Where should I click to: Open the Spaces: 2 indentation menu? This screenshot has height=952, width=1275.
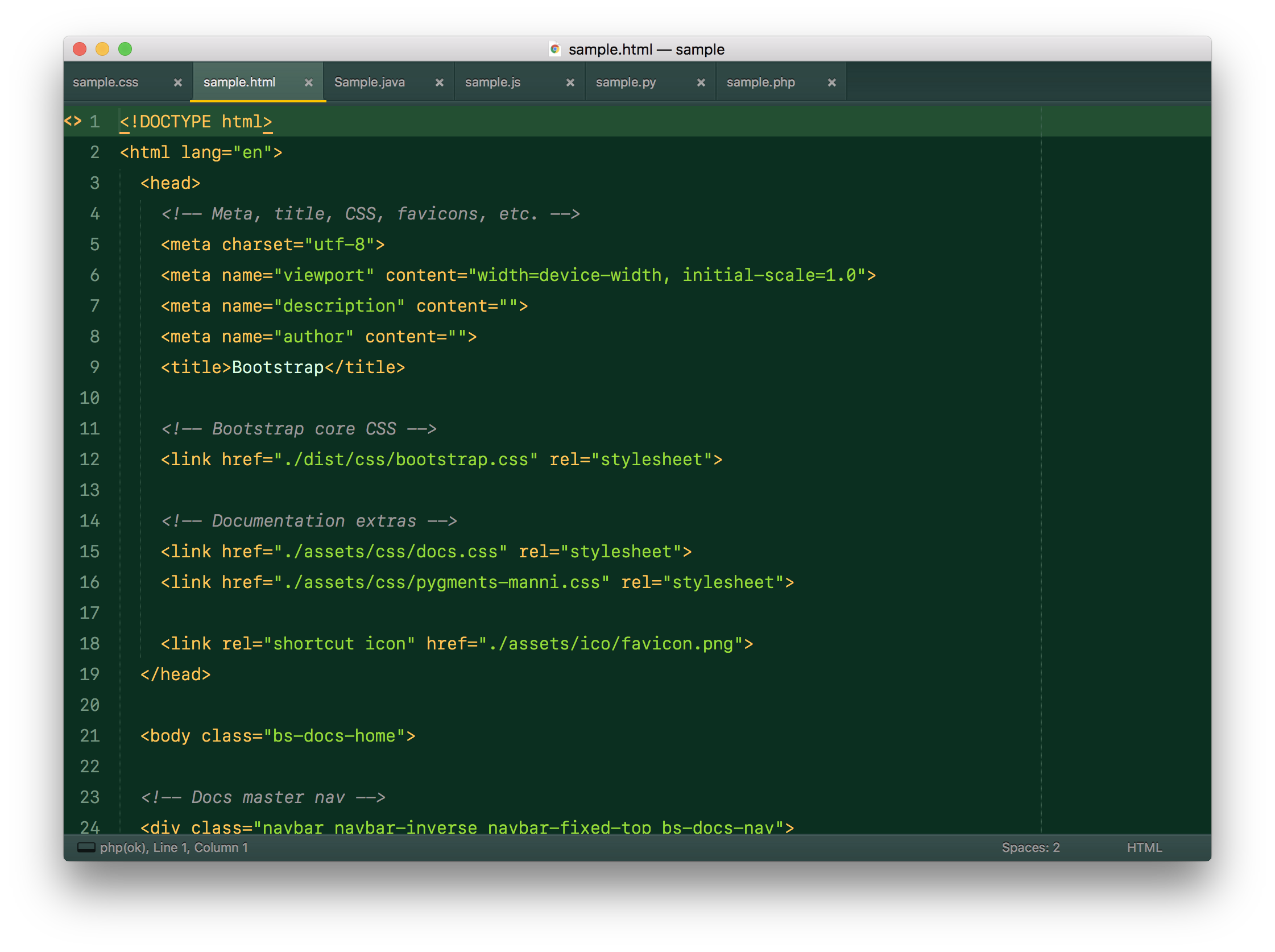tap(1030, 847)
